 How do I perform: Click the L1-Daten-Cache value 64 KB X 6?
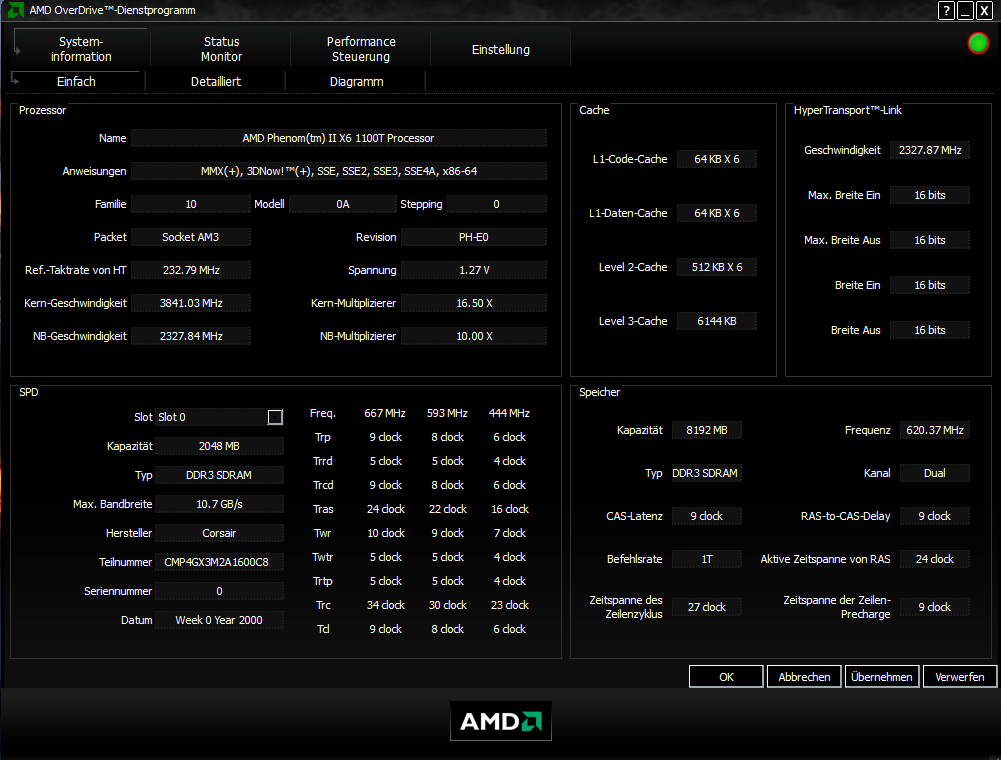tap(716, 213)
